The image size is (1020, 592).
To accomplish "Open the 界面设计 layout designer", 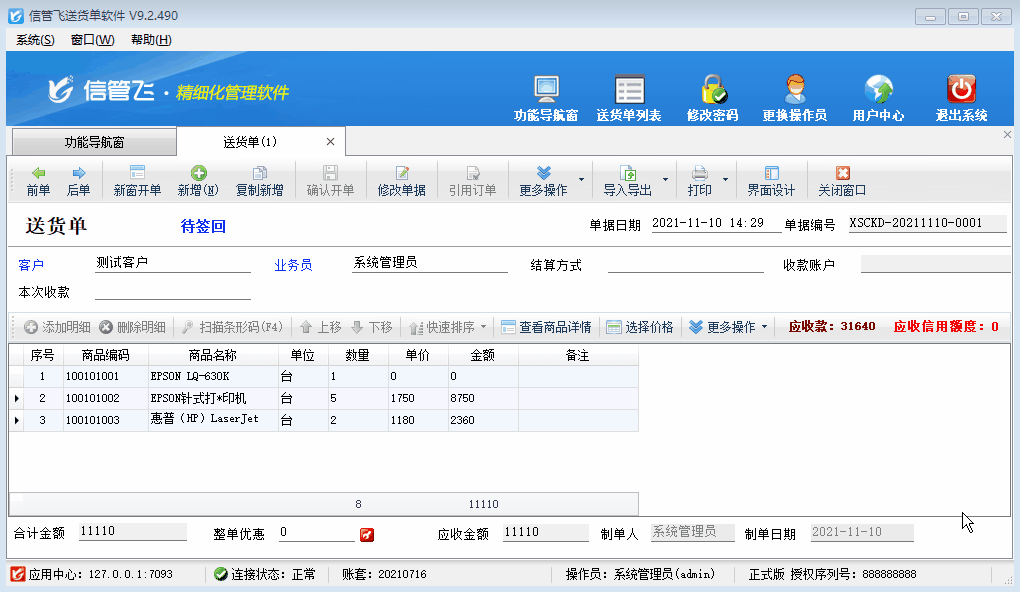I will tap(771, 181).
